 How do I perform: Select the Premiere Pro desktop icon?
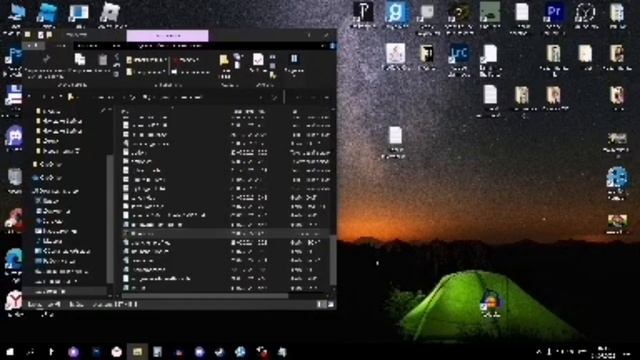tap(554, 16)
